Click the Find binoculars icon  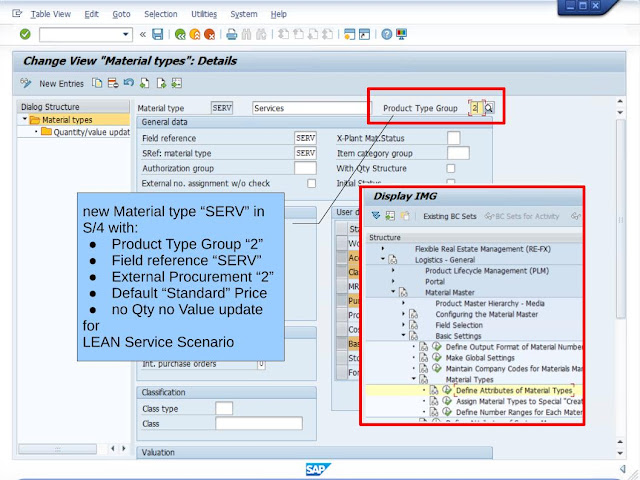click(246, 34)
